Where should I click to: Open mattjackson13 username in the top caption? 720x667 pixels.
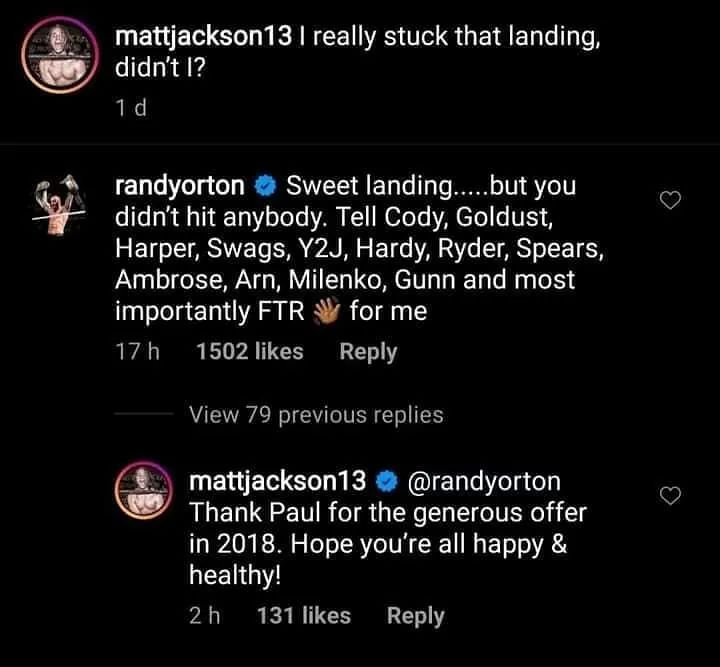[203, 38]
